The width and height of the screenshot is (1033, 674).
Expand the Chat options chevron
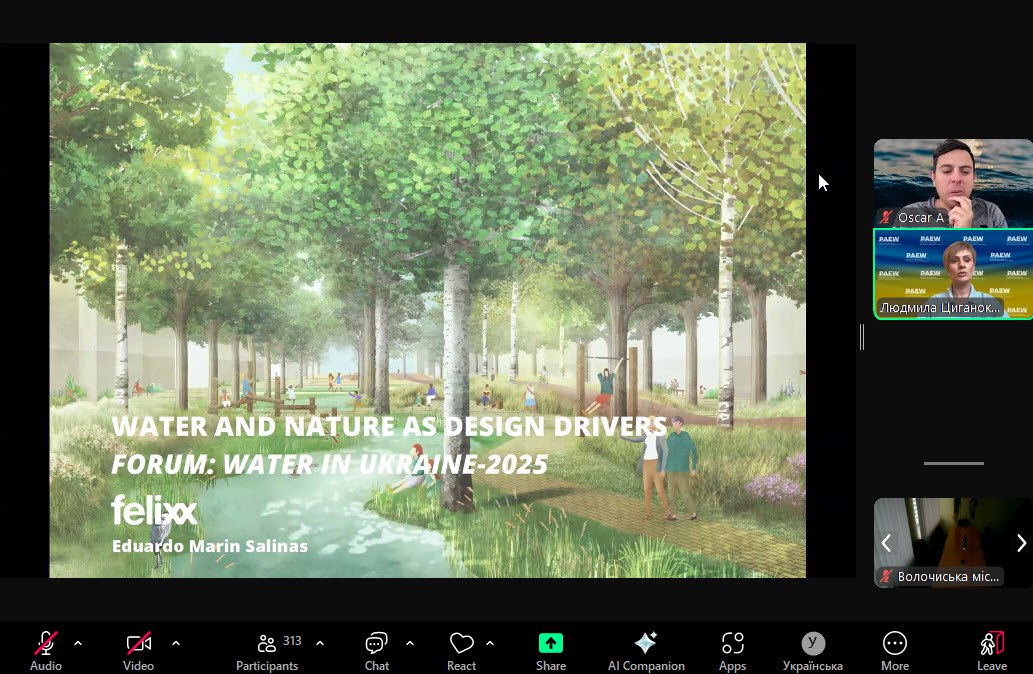point(410,643)
